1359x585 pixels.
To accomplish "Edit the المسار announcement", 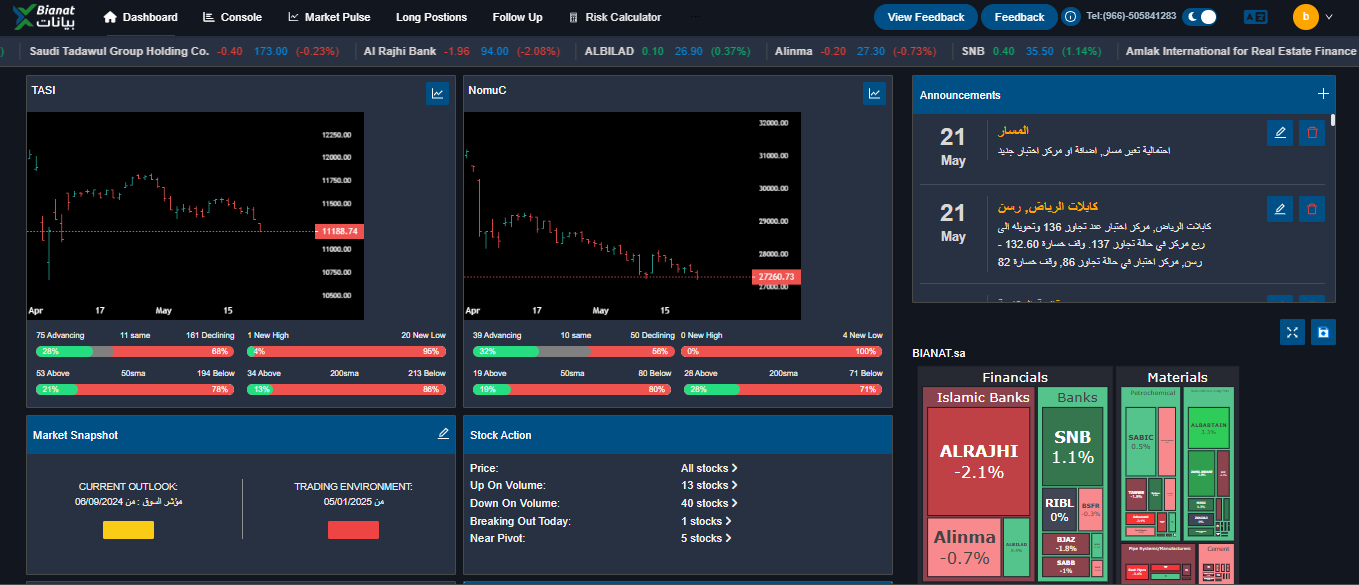I will coord(1278,132).
